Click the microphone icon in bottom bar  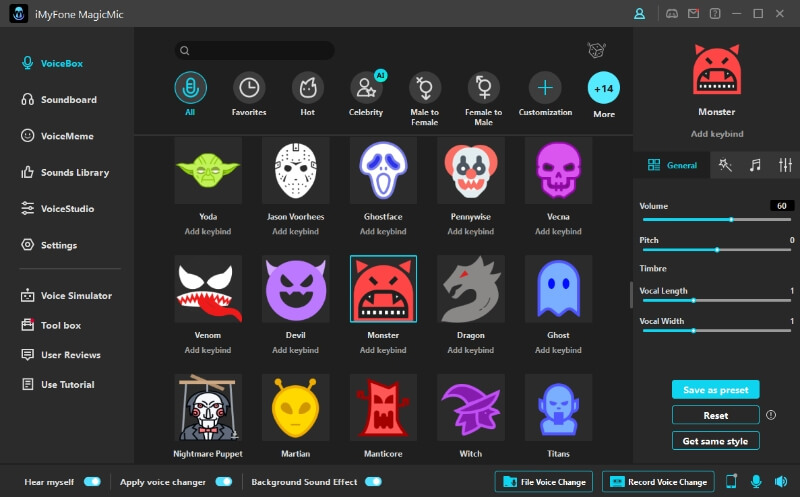tap(756, 481)
